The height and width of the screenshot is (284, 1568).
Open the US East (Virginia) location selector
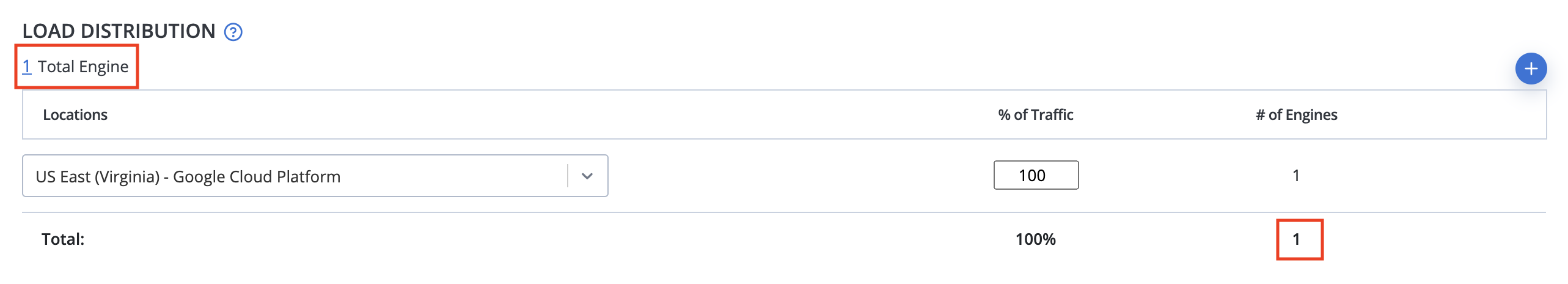pyautogui.click(x=315, y=176)
